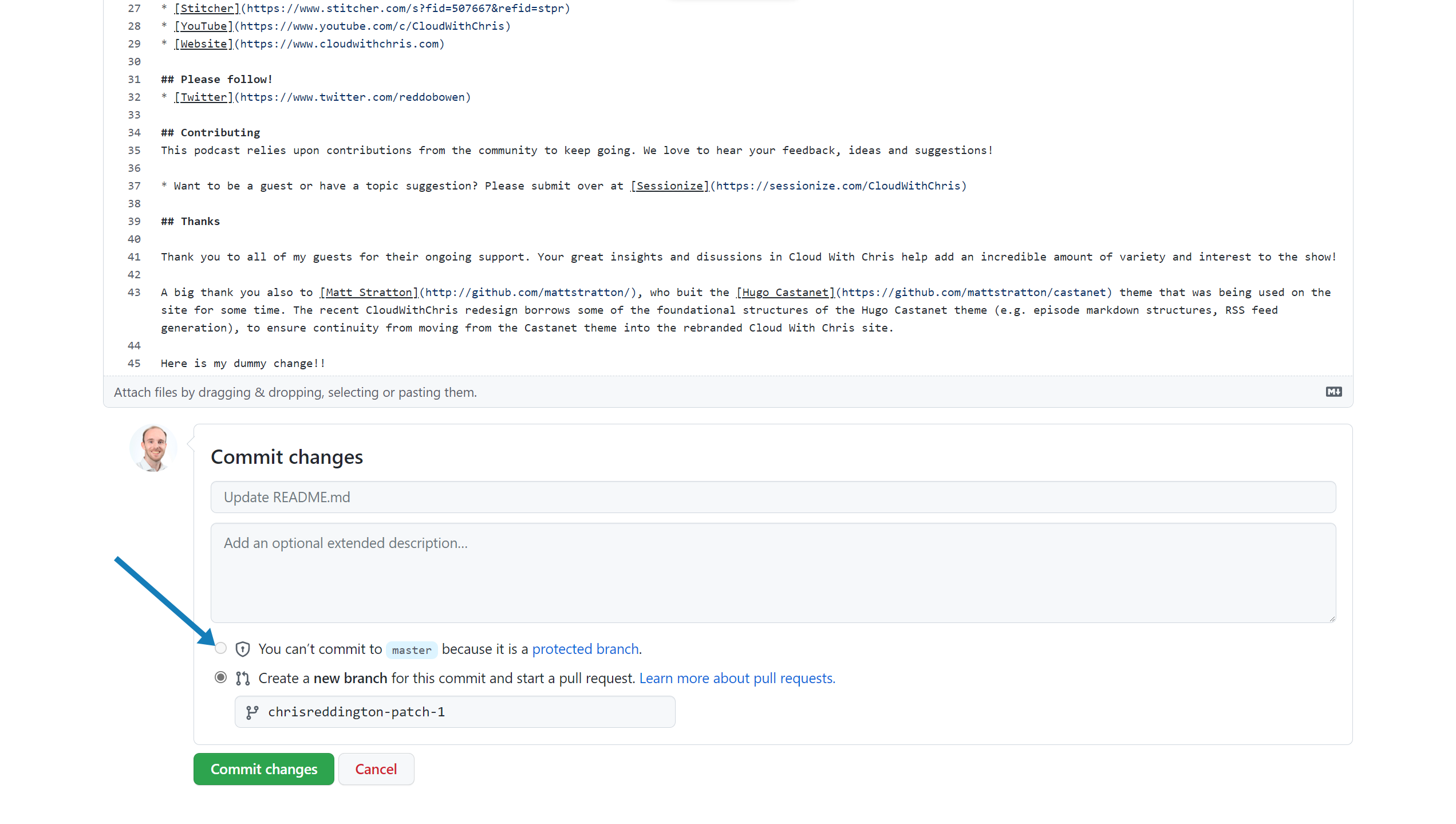Click Chris's profile avatar picture

click(153, 448)
